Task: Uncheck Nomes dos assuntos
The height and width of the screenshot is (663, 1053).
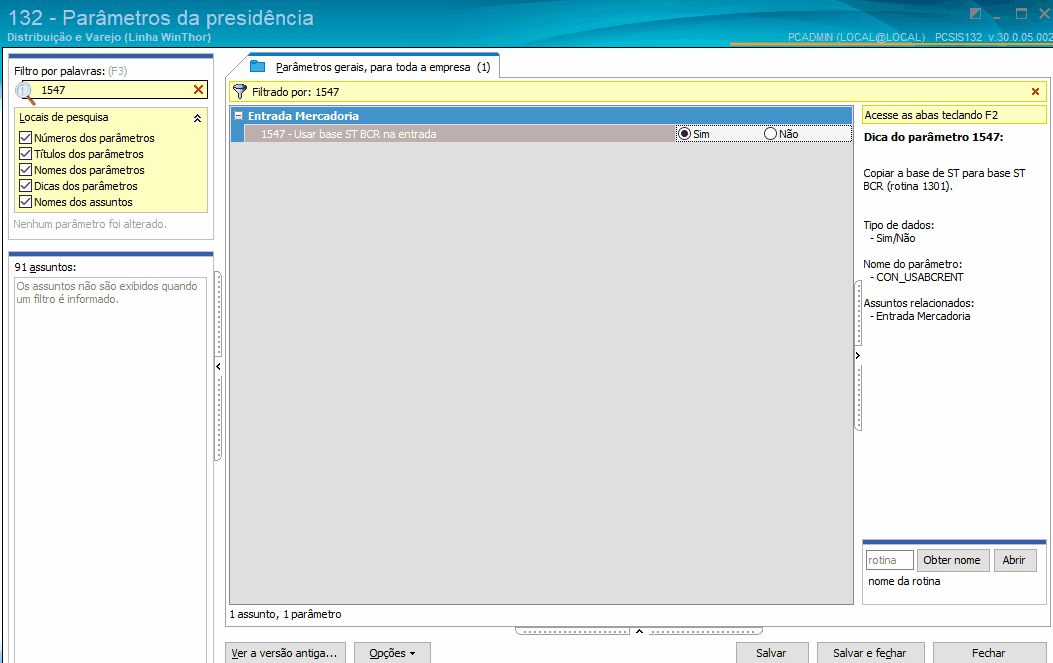Action: (x=26, y=202)
